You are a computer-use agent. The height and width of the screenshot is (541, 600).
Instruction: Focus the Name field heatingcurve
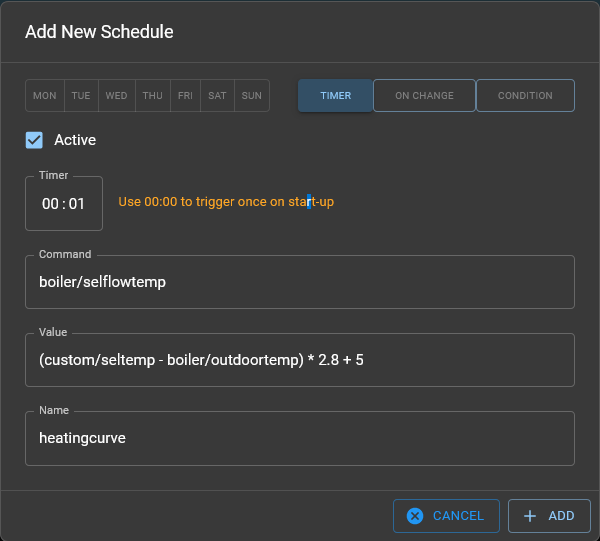click(300, 438)
